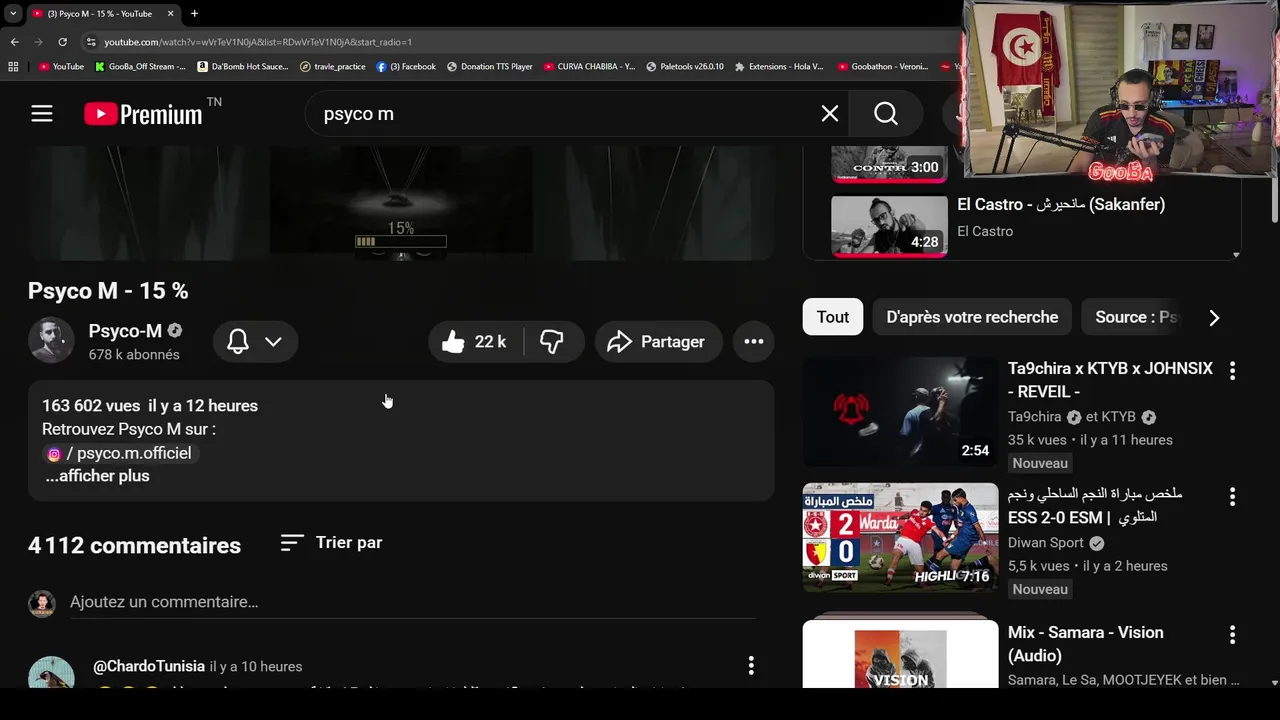Open options menu on ChardoTunisia comment
The width and height of the screenshot is (1280, 720).
pos(751,665)
